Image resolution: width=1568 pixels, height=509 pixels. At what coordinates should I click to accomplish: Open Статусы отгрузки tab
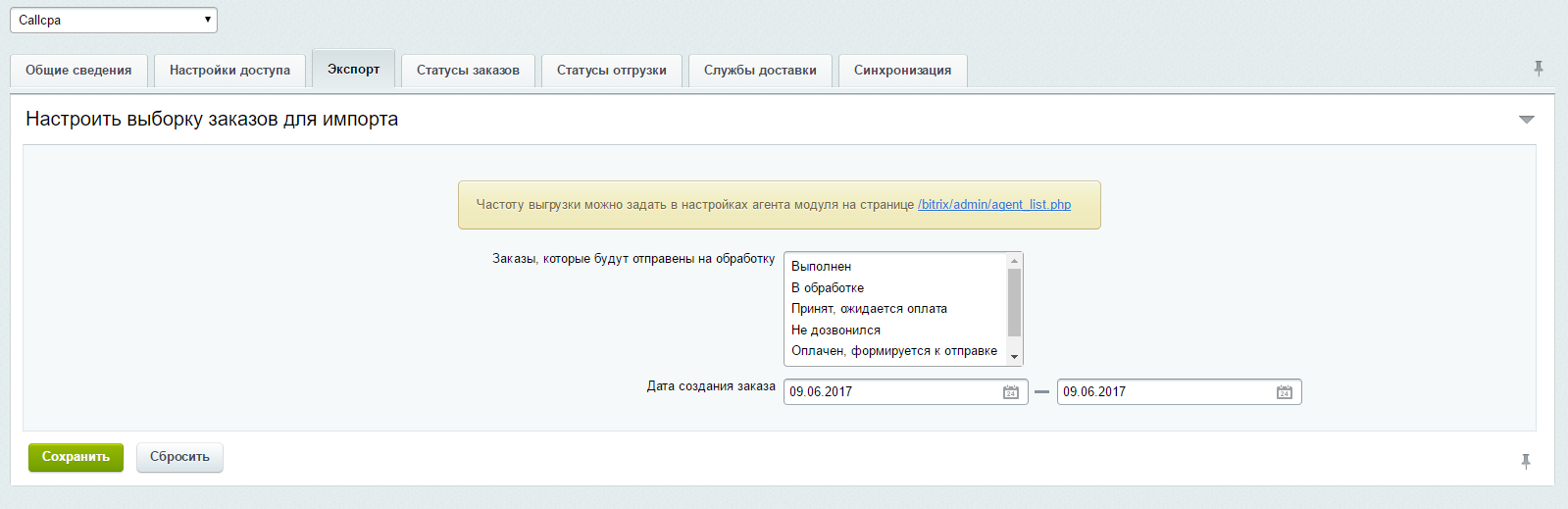(612, 71)
